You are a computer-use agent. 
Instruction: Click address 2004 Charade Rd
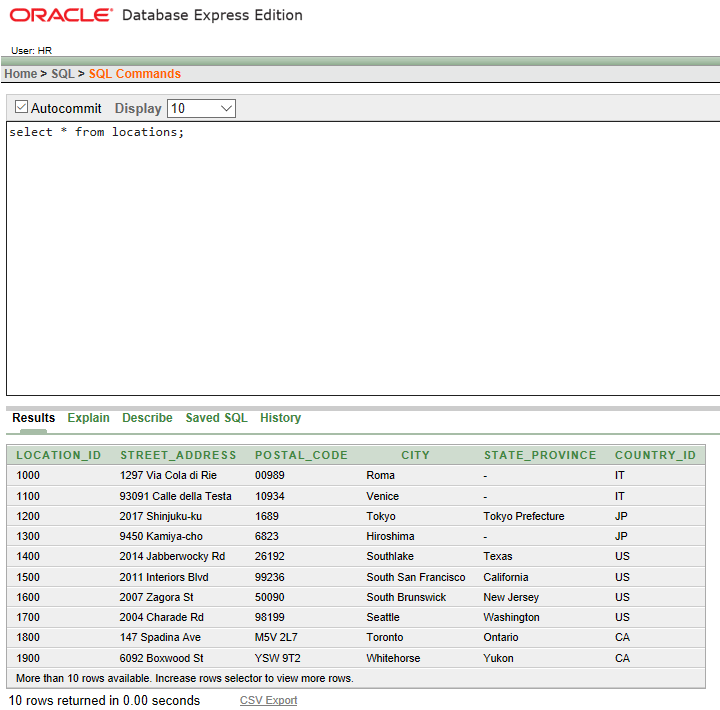point(162,617)
